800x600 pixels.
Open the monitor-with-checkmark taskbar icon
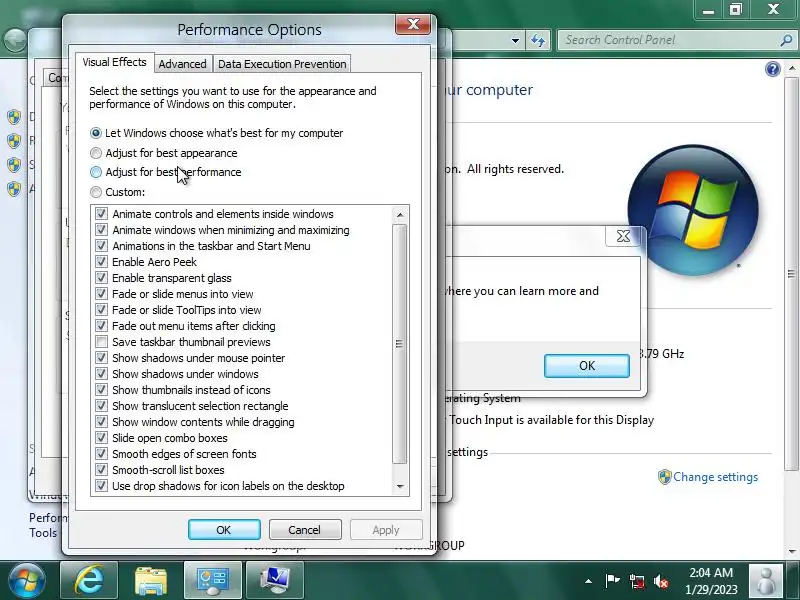tap(275, 581)
